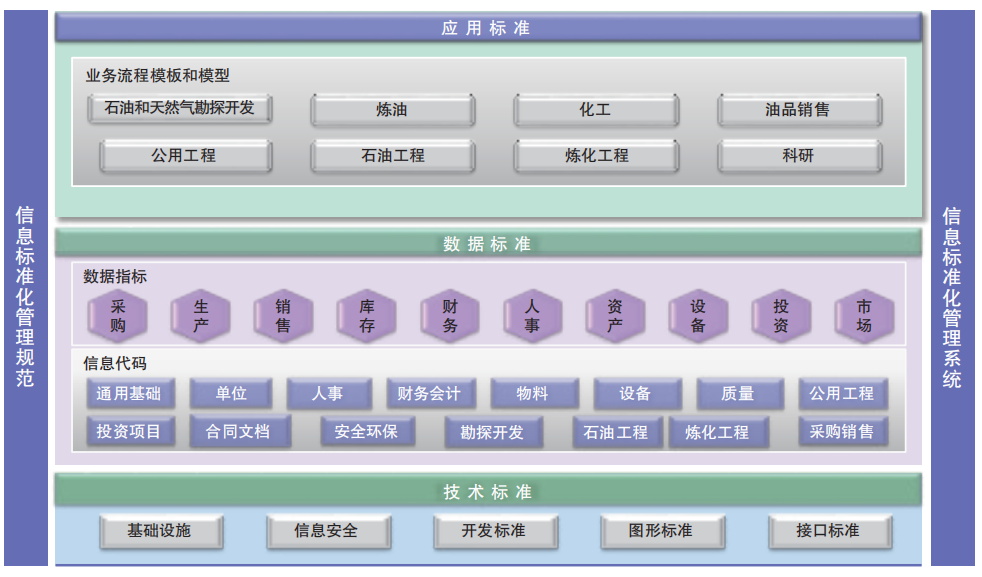Click the 接口标准 button
This screenshot has height=577, width=982.
pos(828,531)
